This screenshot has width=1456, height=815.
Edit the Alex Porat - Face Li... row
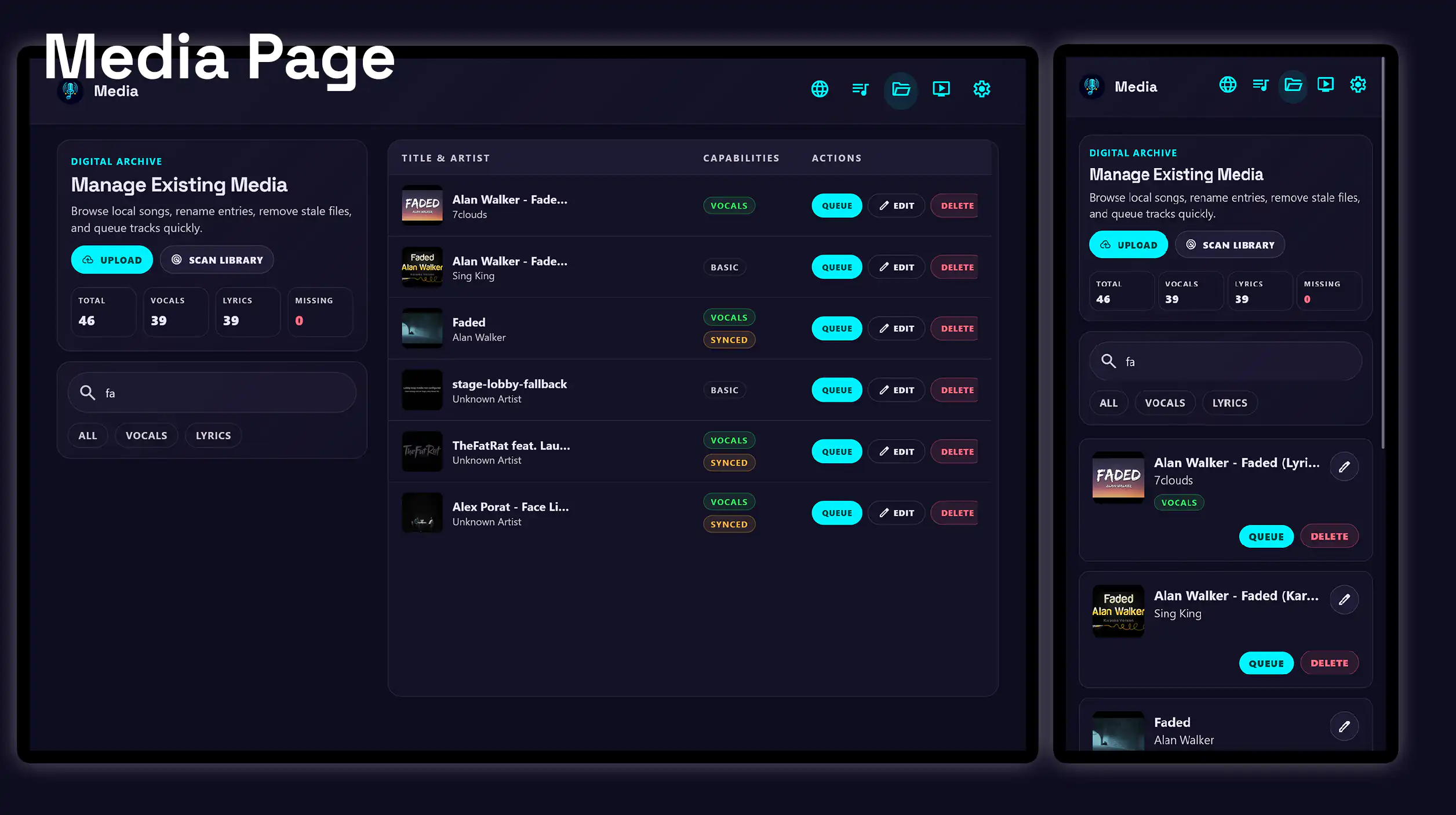[x=896, y=513]
